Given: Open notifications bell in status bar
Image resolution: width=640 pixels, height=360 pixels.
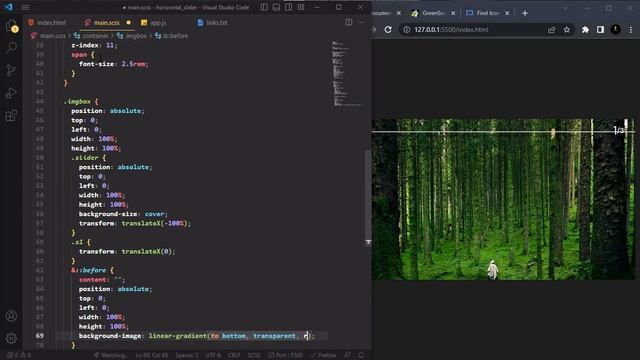Looking at the screenshot, I should pos(361,355).
